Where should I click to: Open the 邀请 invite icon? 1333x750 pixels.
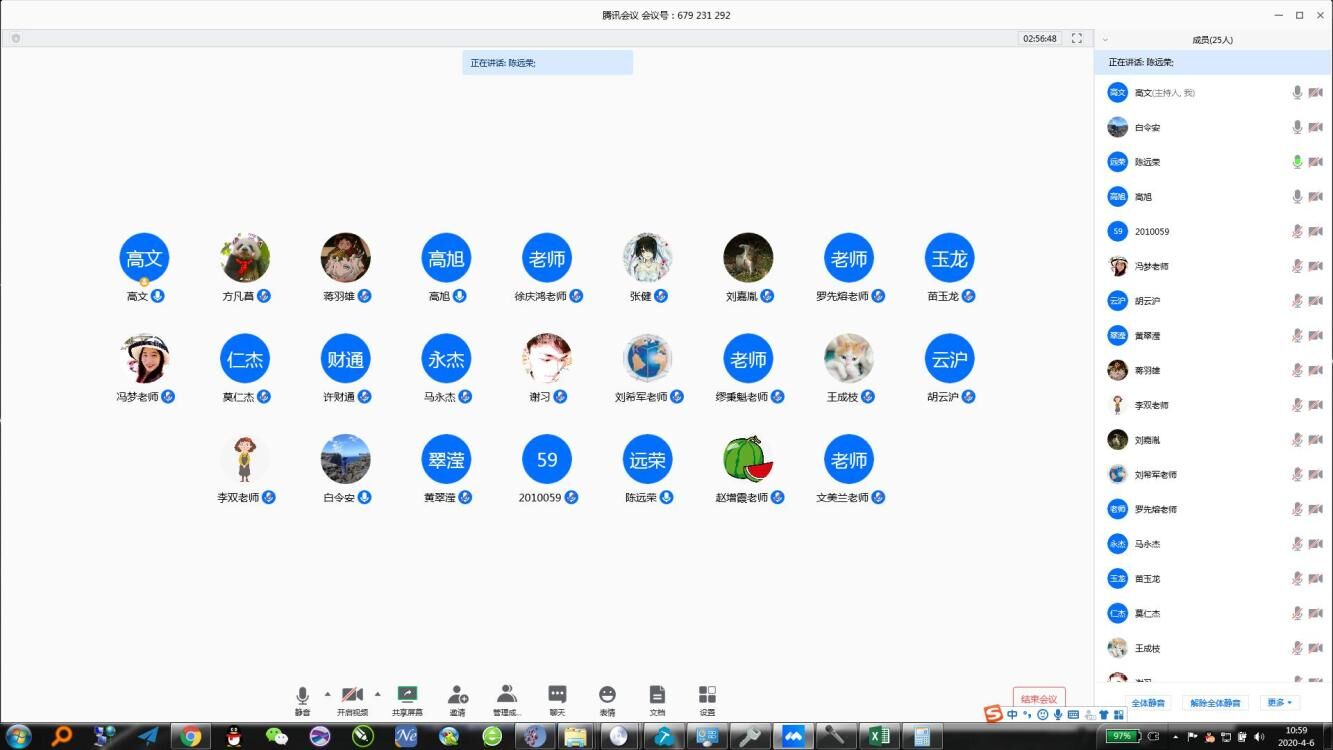coord(457,695)
